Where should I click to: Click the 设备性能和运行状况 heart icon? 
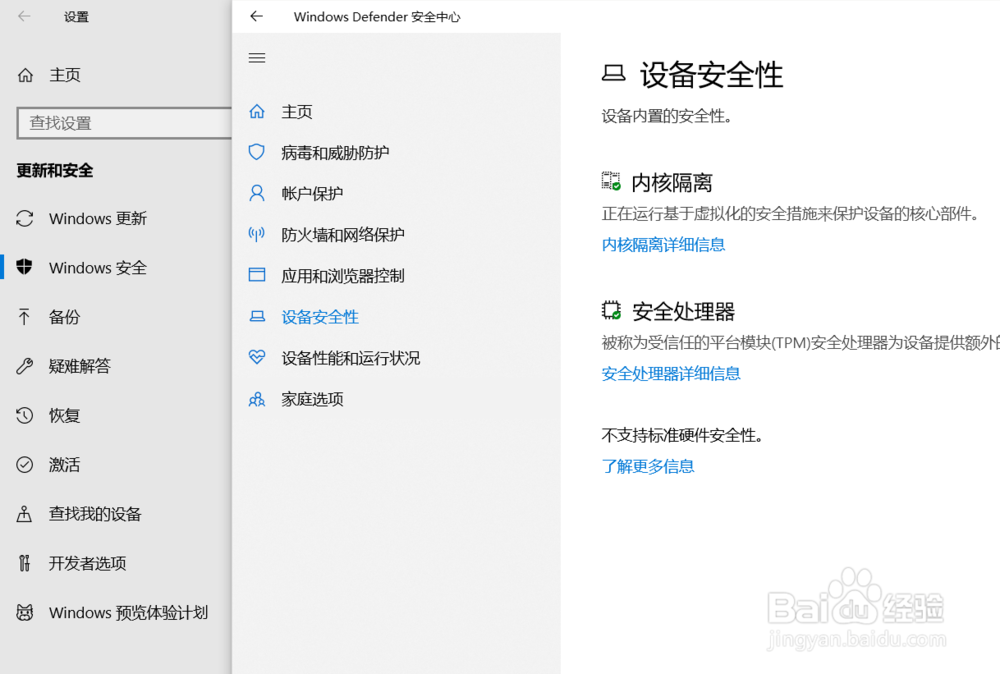(257, 357)
